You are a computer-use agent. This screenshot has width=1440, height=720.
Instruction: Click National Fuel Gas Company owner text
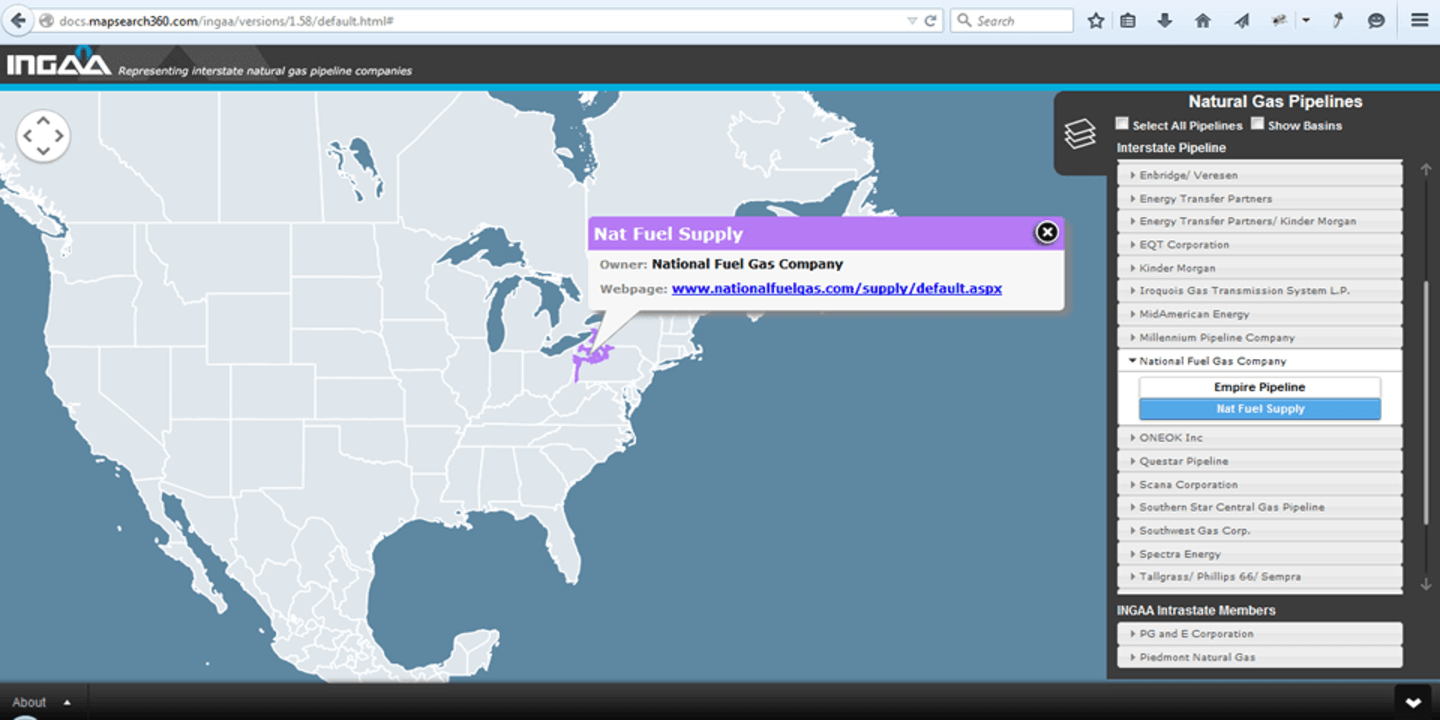[x=747, y=264]
